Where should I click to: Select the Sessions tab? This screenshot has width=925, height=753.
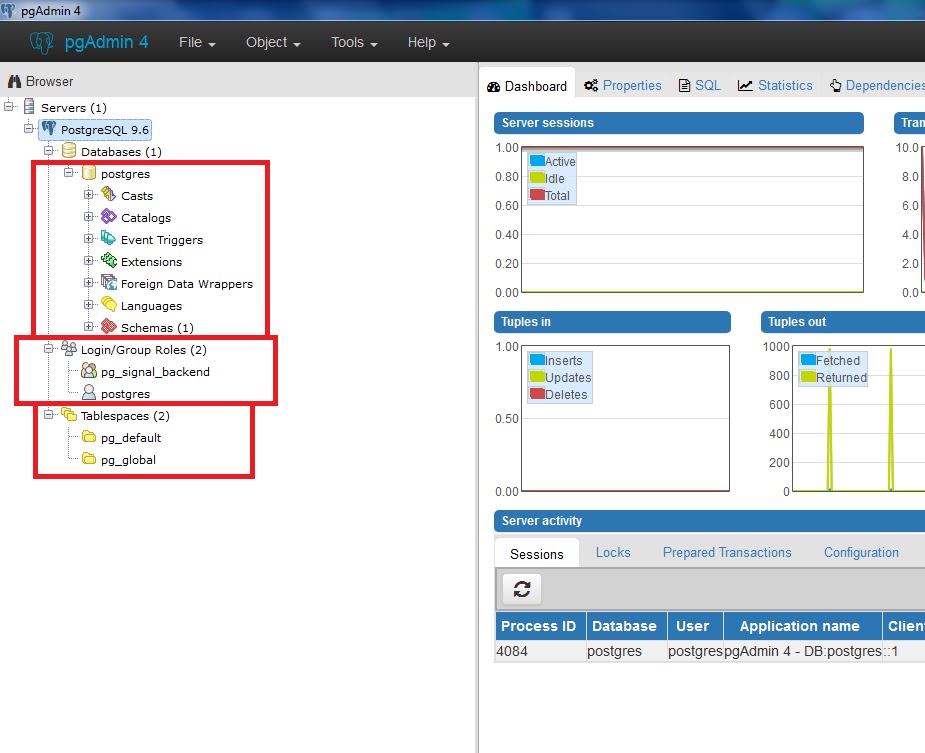pos(537,554)
